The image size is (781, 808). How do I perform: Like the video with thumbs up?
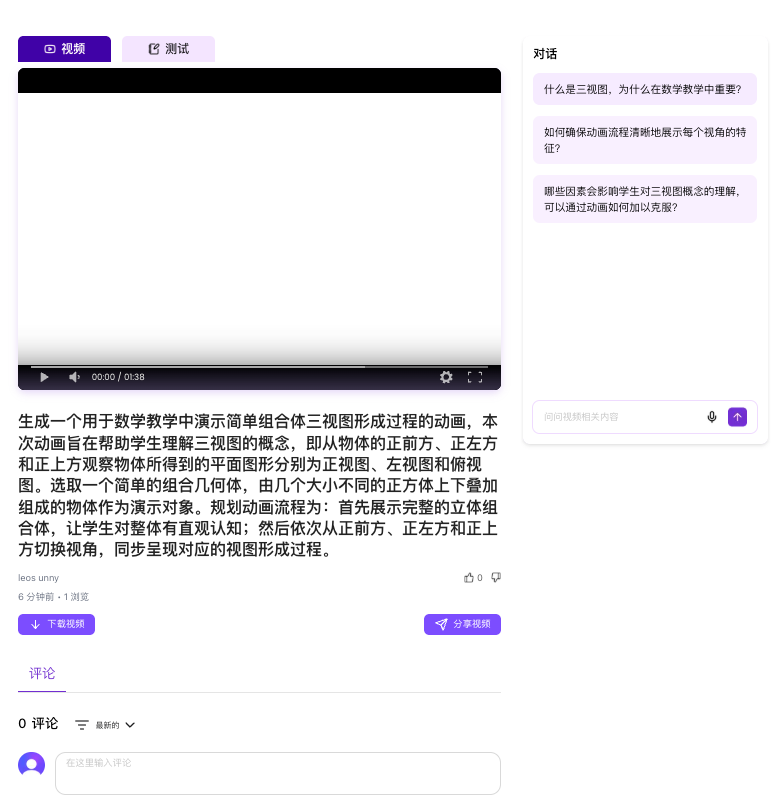coord(469,578)
